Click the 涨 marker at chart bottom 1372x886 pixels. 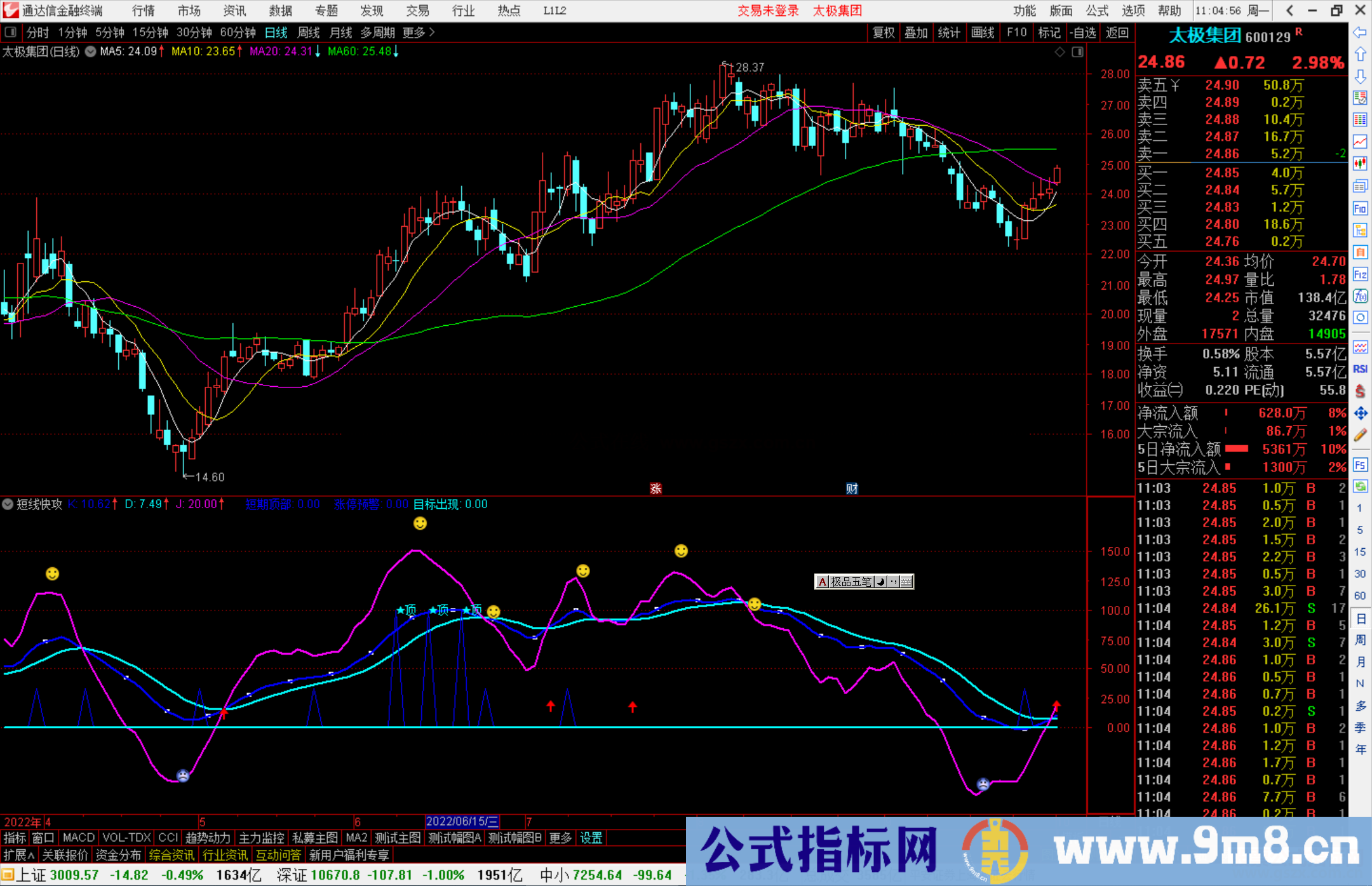click(656, 488)
